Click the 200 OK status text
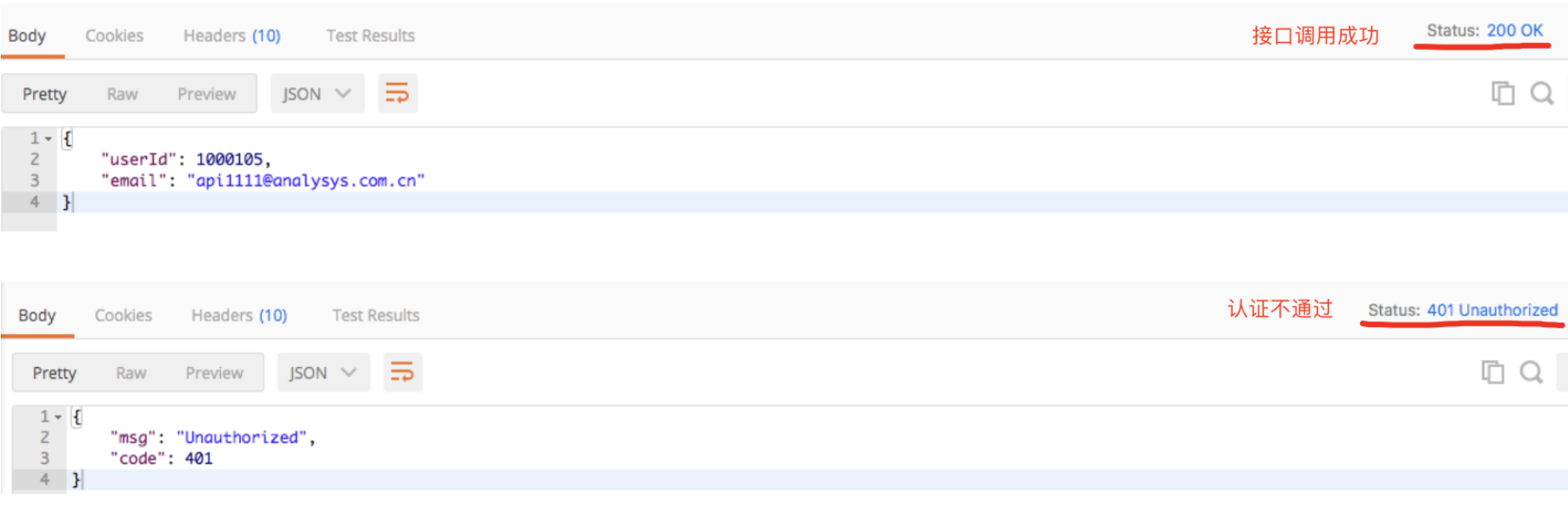This screenshot has height=515, width=1568. click(1515, 30)
